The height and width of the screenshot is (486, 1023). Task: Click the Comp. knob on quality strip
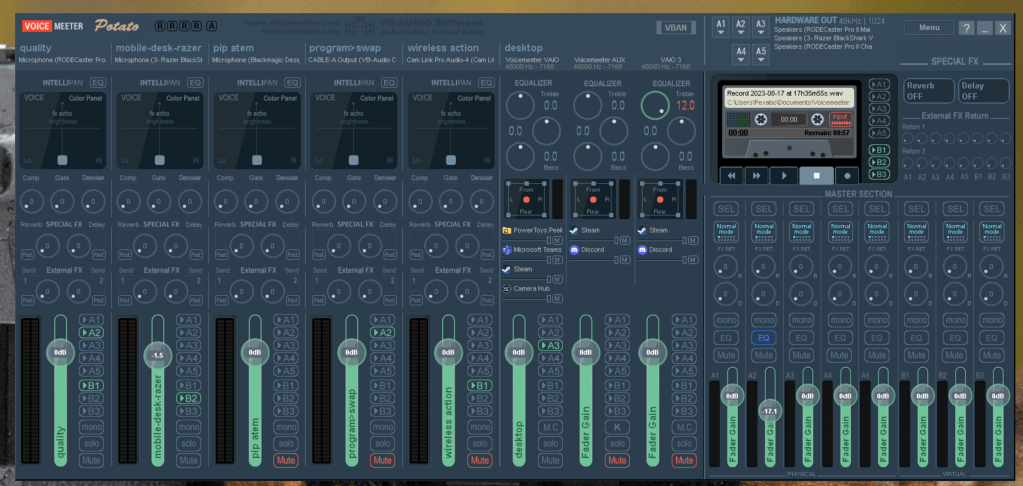(x=31, y=201)
